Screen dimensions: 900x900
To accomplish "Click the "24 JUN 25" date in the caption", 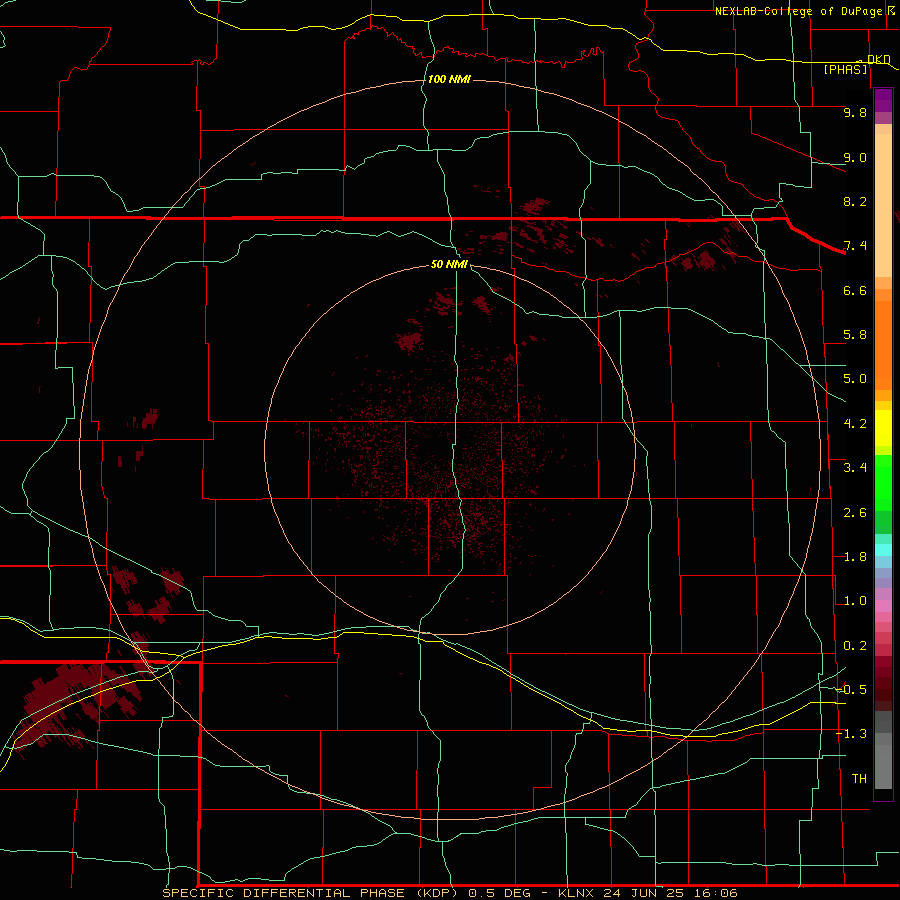I will [645, 893].
